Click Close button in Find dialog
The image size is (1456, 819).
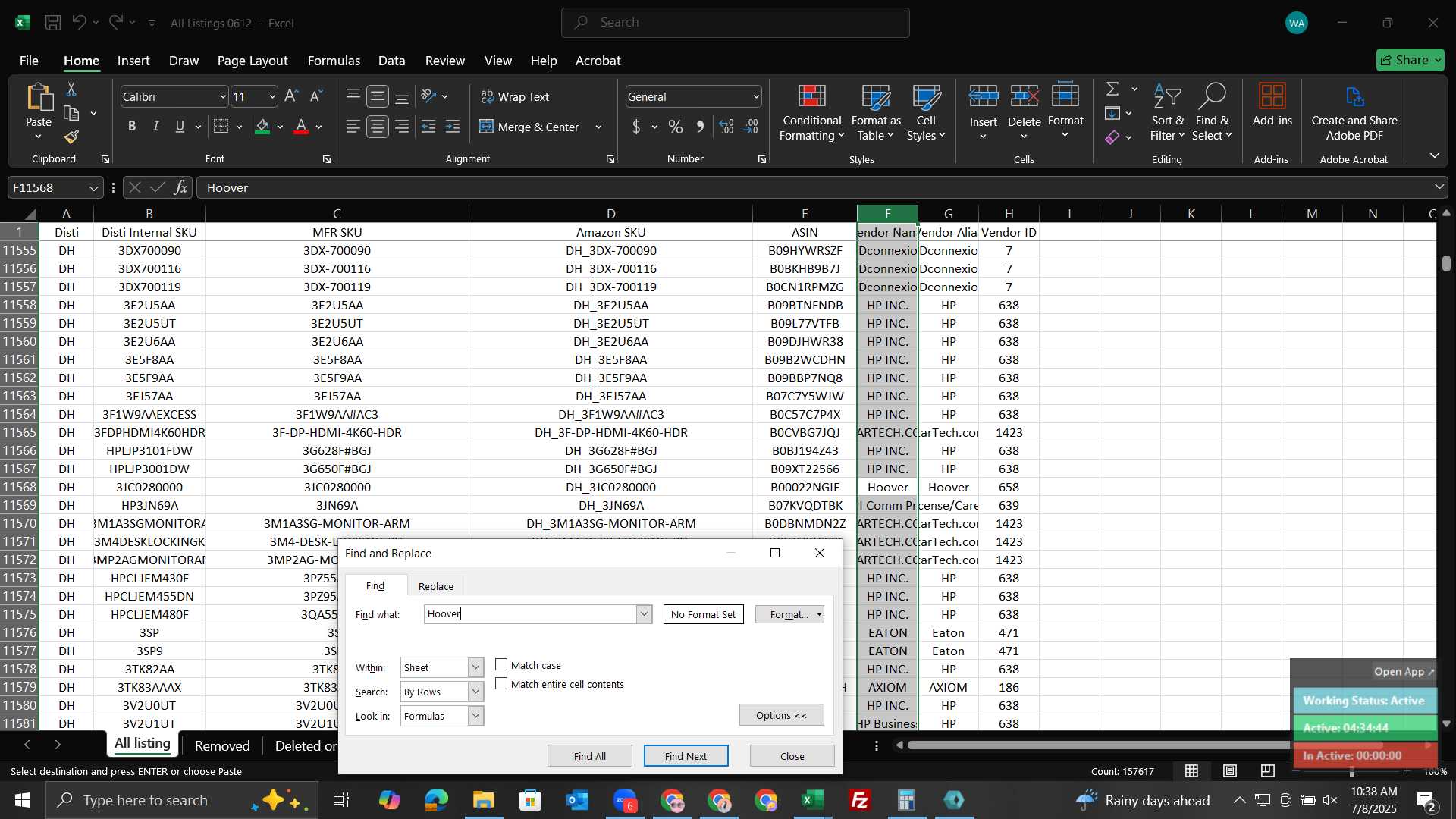[x=792, y=756]
